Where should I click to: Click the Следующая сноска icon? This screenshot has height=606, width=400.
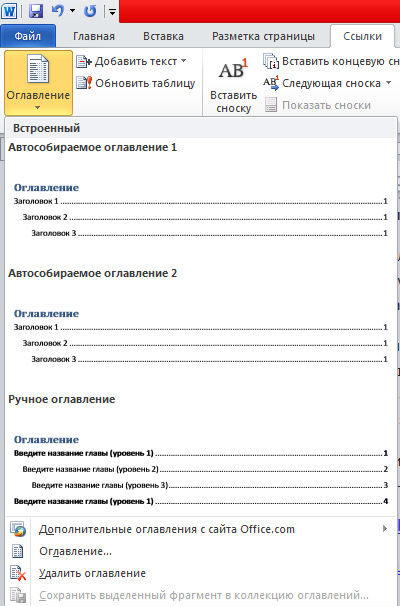pos(271,83)
